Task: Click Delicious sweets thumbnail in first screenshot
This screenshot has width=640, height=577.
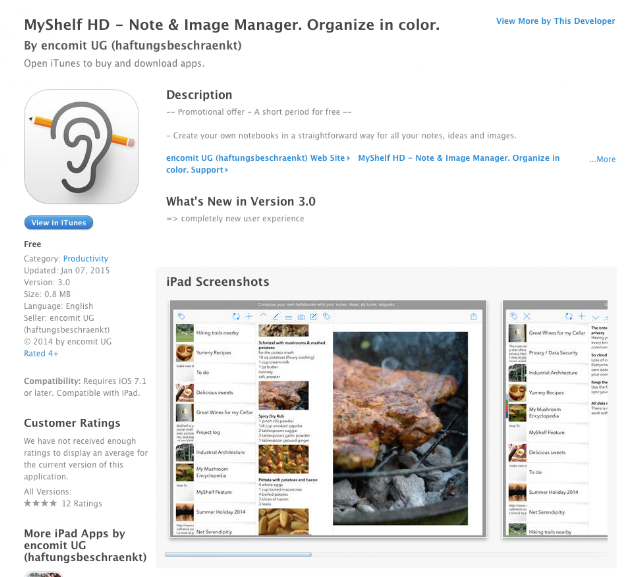Action: pos(184,393)
